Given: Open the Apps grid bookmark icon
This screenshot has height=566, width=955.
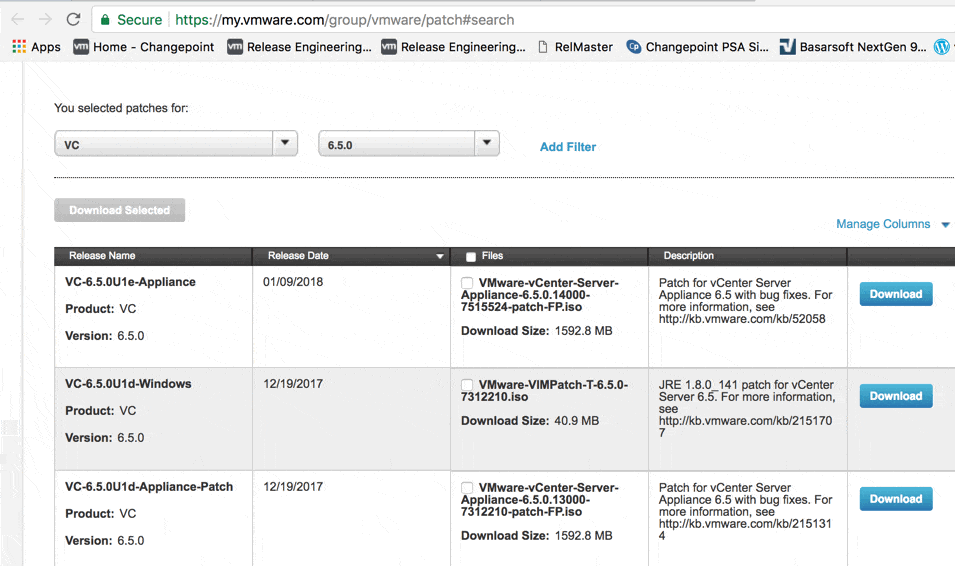Looking at the screenshot, I should (x=19, y=46).
